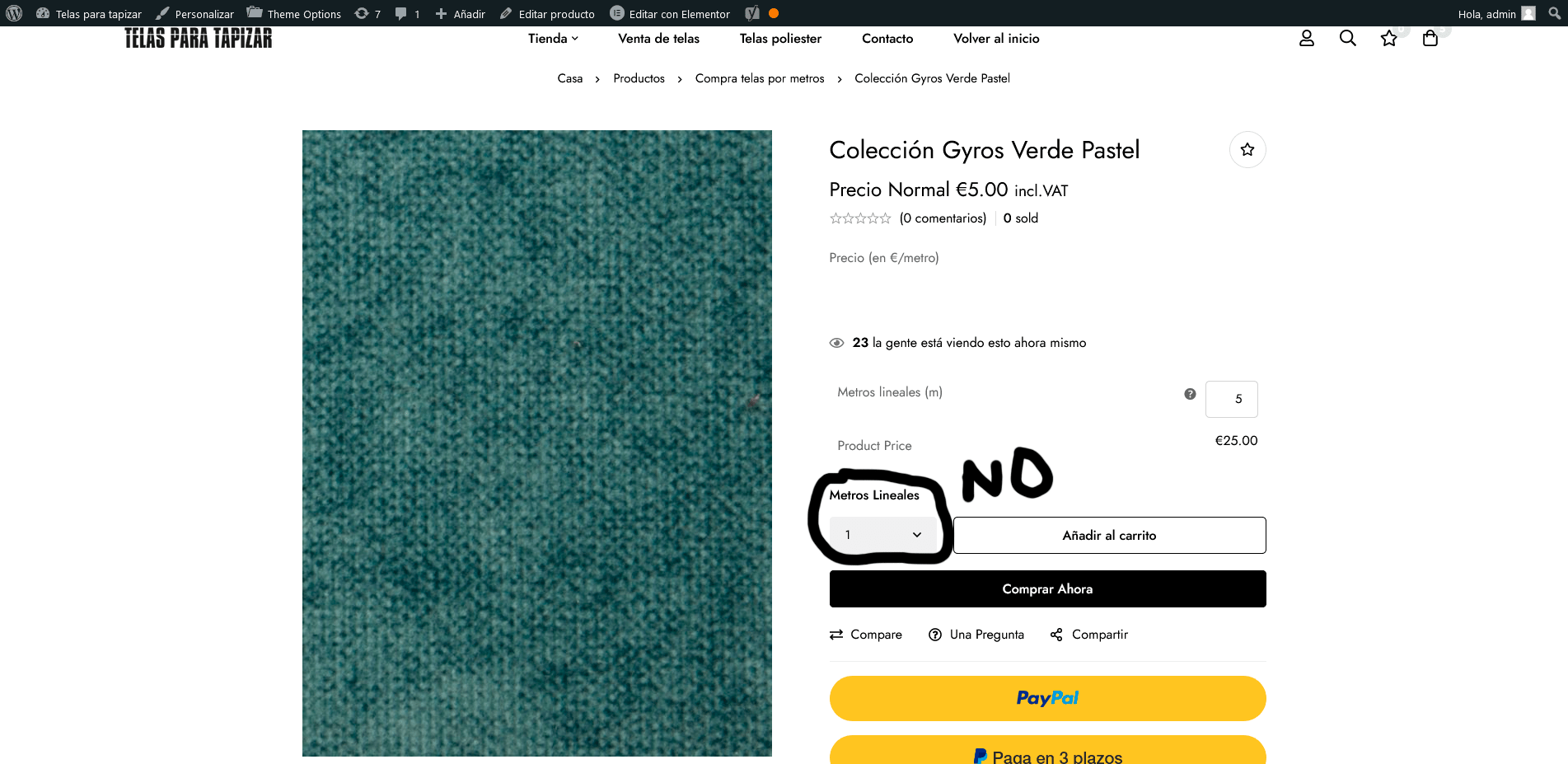Click the Compare link

865,635
